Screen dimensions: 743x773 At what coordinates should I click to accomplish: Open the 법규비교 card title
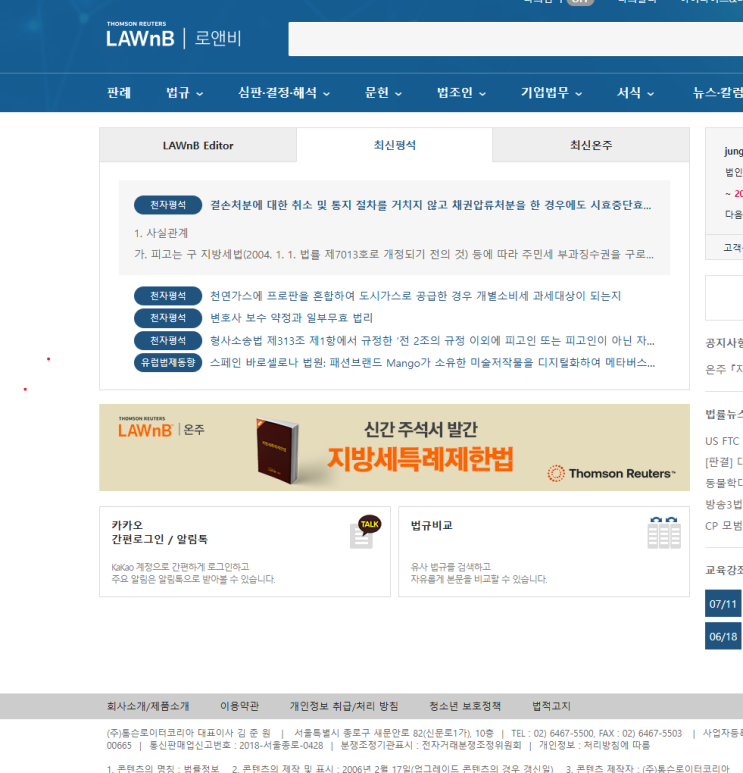pyautogui.click(x=431, y=526)
